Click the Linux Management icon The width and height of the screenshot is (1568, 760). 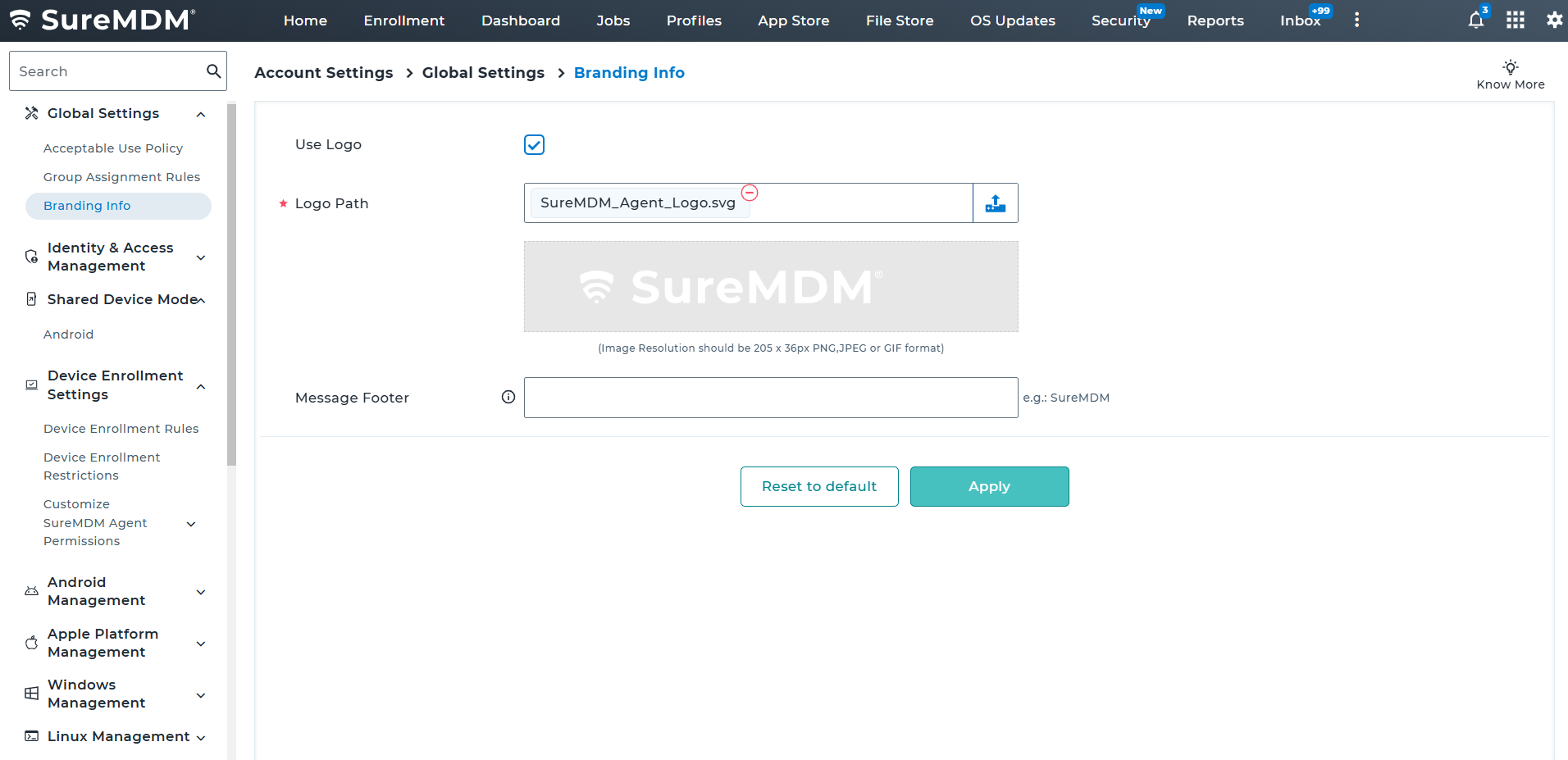click(x=31, y=736)
